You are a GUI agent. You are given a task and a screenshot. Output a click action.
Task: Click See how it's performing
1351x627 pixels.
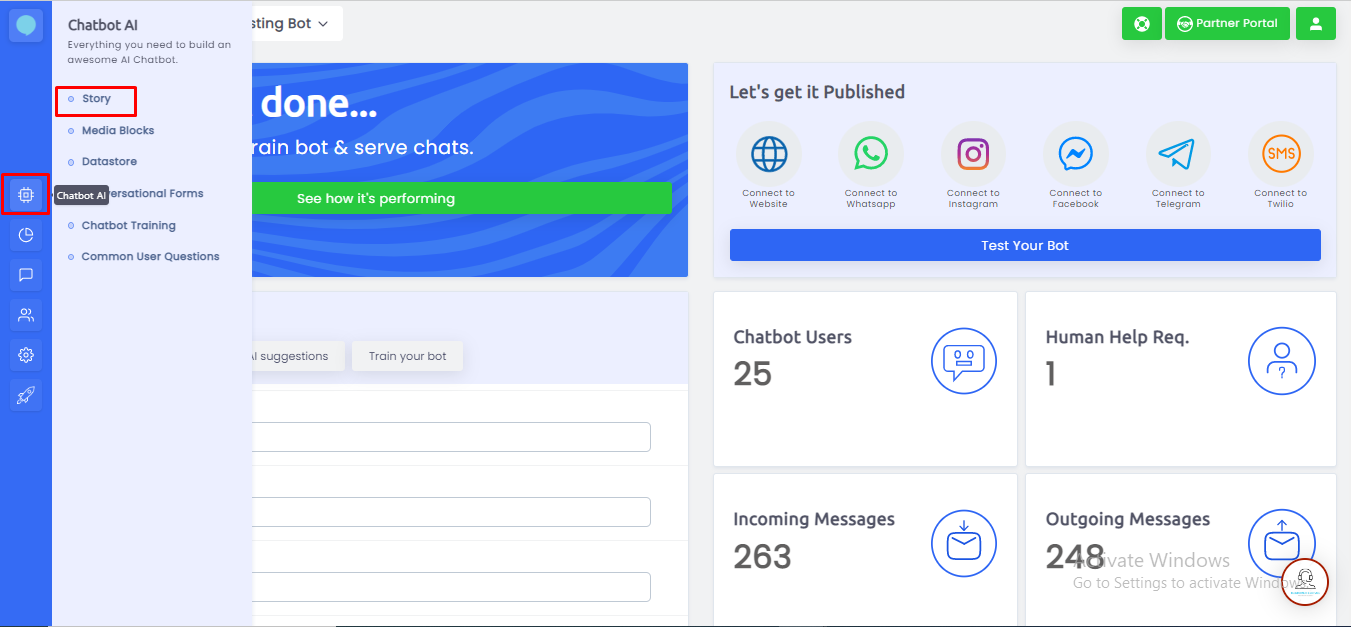tap(376, 198)
